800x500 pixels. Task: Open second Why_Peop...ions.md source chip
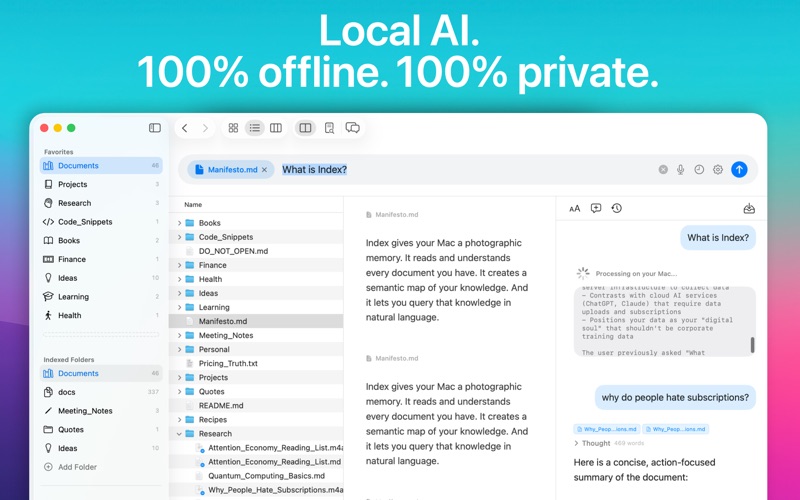[676, 429]
